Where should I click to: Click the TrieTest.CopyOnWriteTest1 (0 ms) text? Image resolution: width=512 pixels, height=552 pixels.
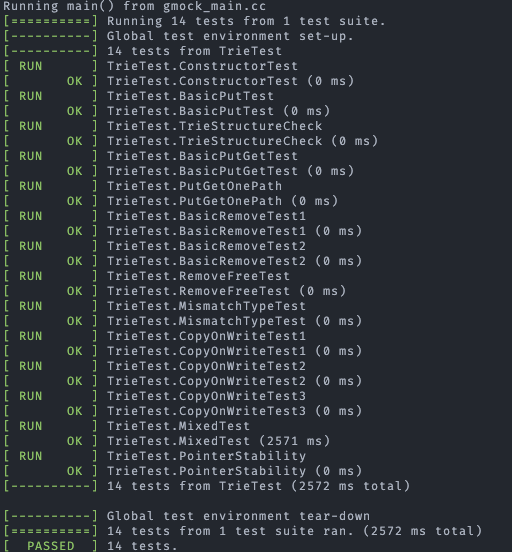click(235, 351)
